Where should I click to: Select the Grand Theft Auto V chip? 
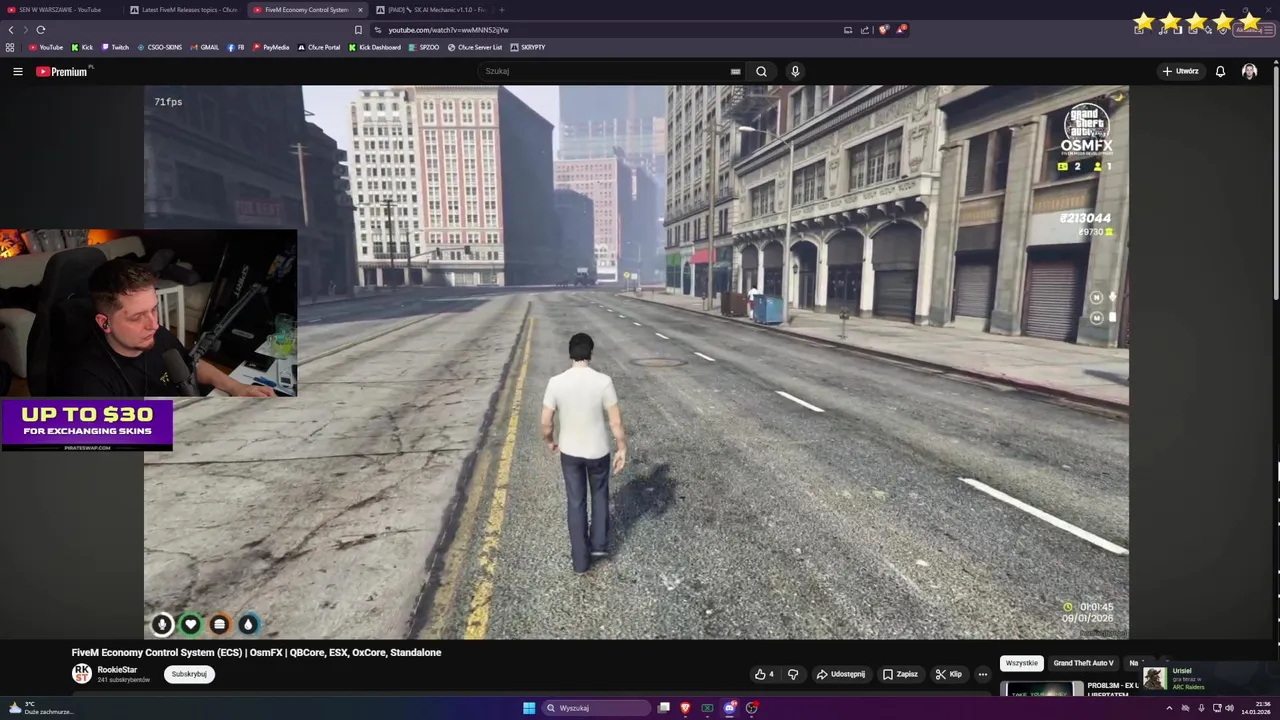1083,663
